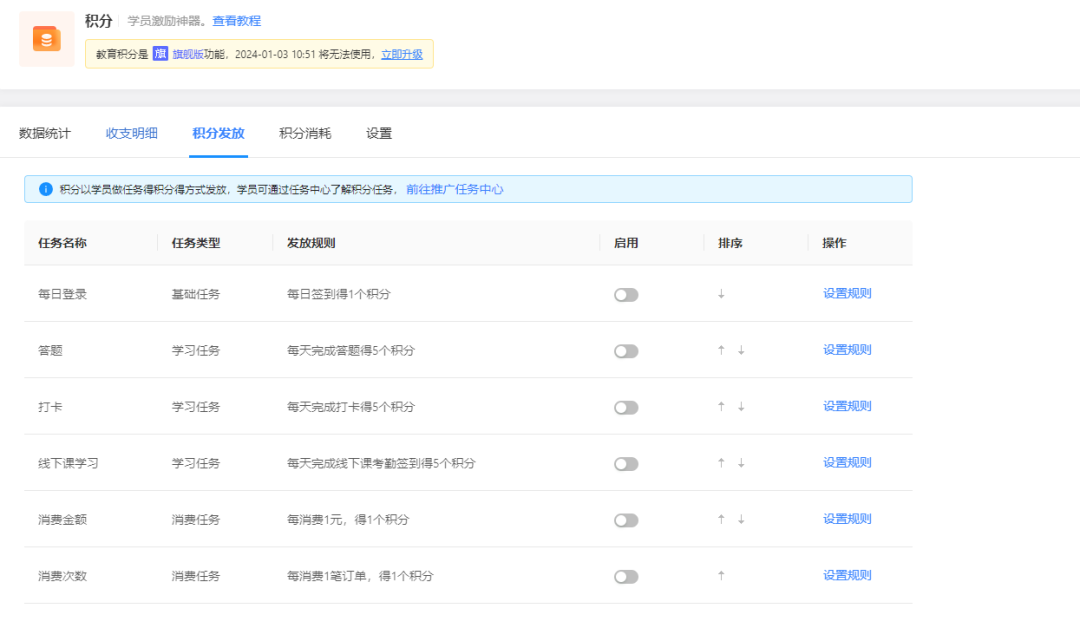The image size is (1080, 628).
Task: Move 每日登录 task down with arrow
Action: click(721, 294)
